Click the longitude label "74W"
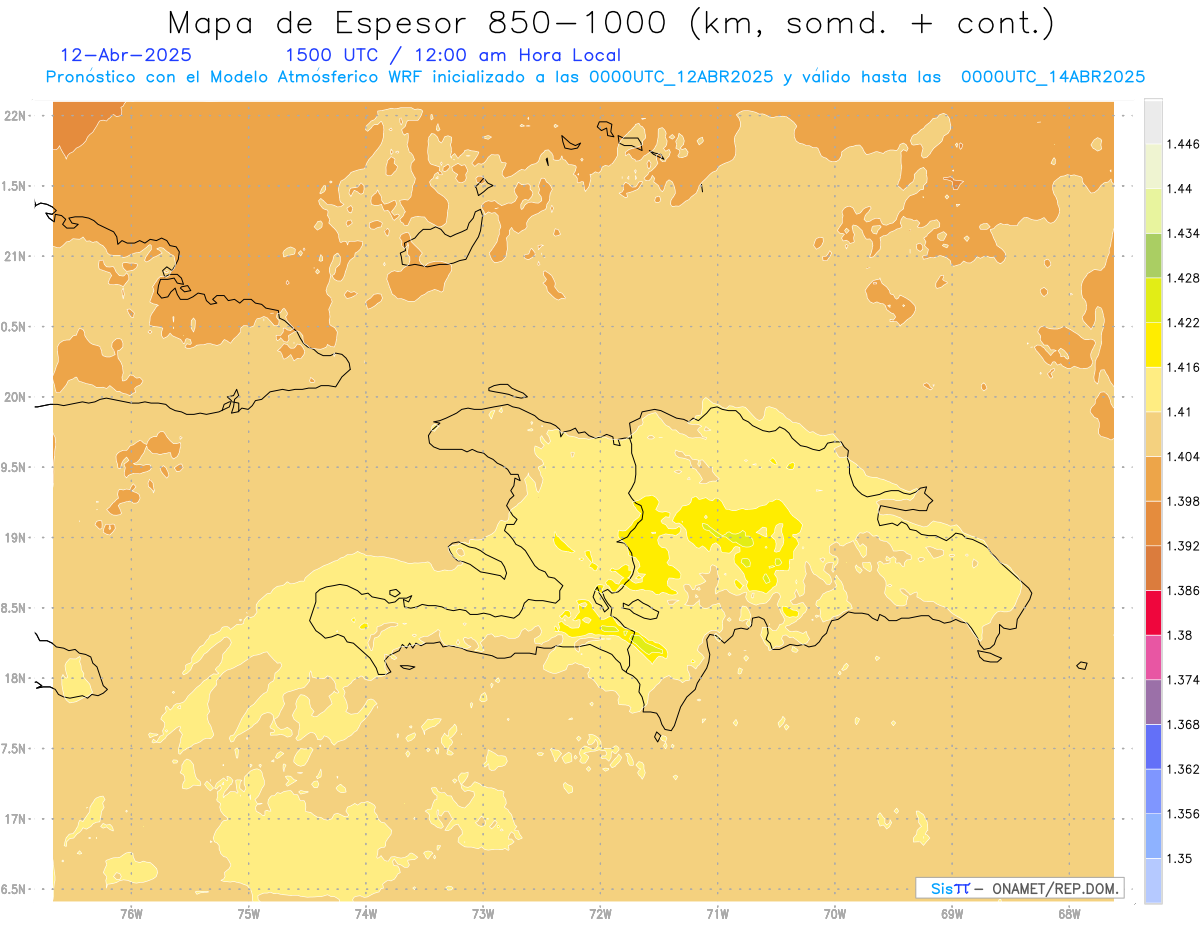This screenshot has width=1200, height=927. click(x=366, y=914)
